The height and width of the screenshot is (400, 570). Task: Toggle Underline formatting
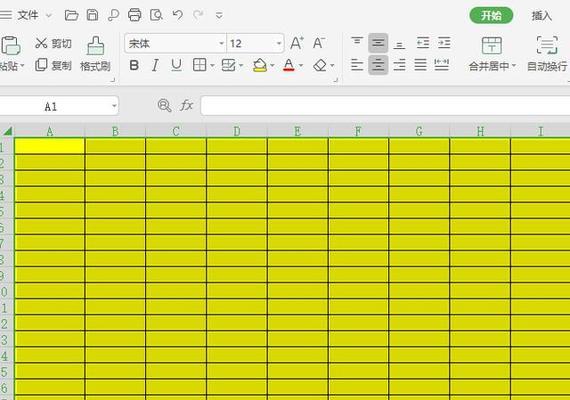coord(176,65)
